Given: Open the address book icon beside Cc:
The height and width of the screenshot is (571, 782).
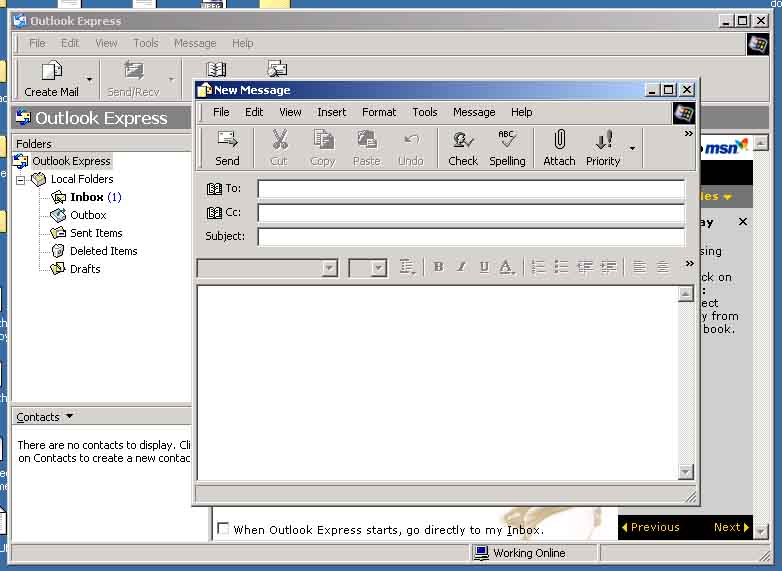Looking at the screenshot, I should pos(214,212).
